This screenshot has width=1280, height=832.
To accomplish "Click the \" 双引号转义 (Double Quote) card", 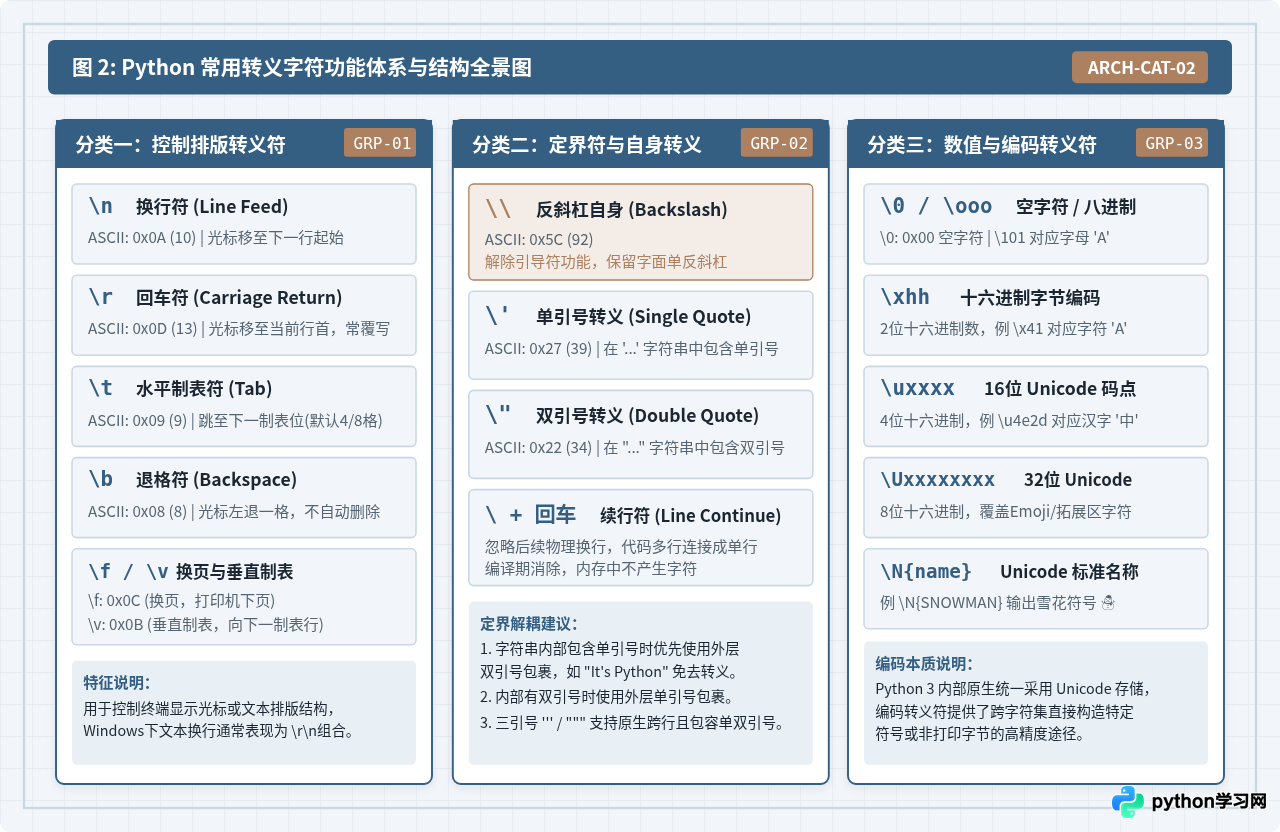I will (x=641, y=434).
